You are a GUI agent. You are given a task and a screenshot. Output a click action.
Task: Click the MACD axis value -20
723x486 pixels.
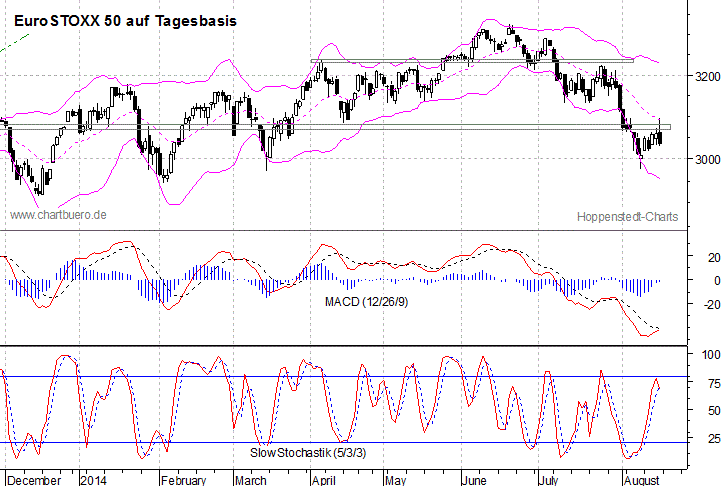tap(711, 304)
